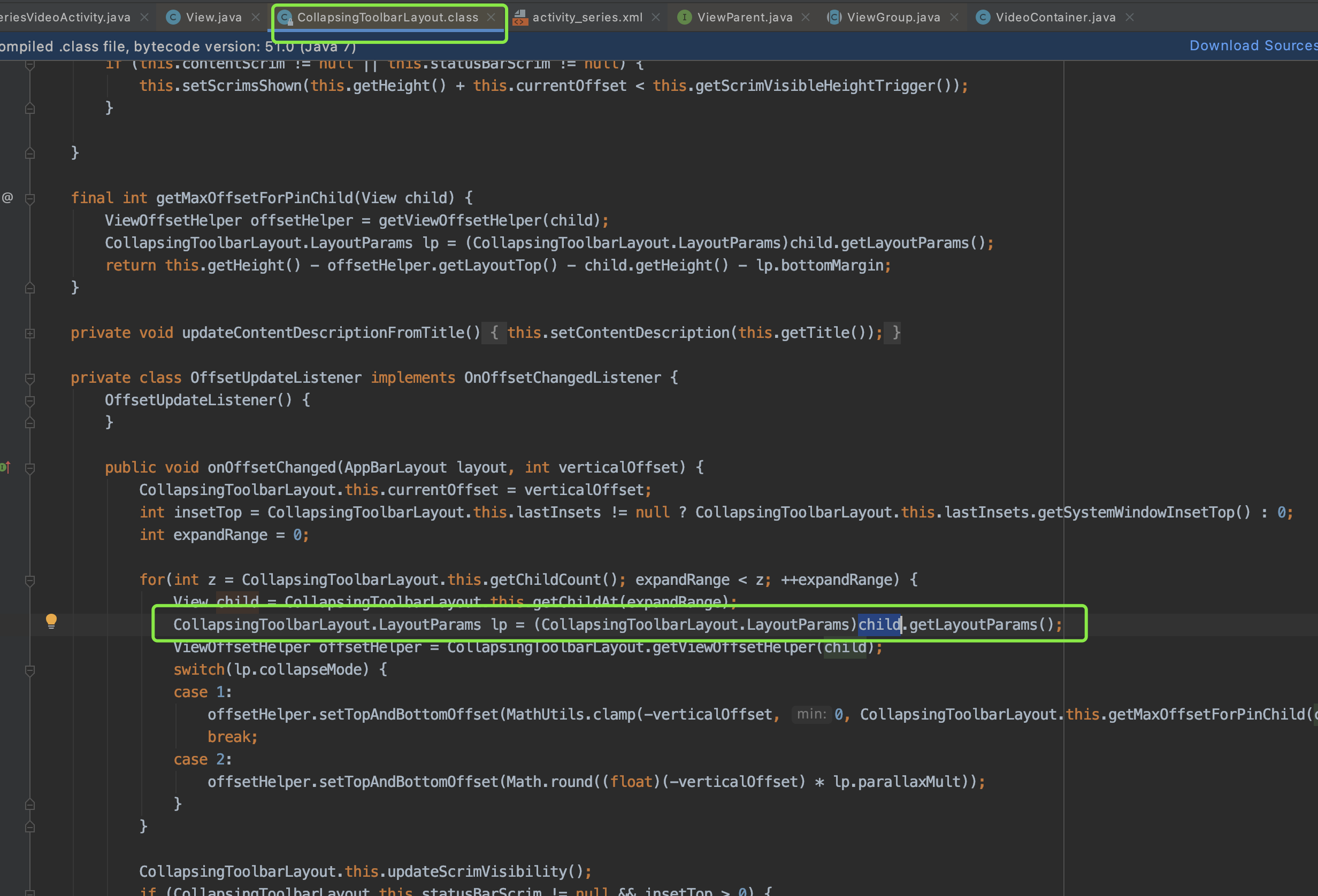This screenshot has height=896, width=1318.
Task: Open the activity_series.xml tab
Action: click(587, 18)
